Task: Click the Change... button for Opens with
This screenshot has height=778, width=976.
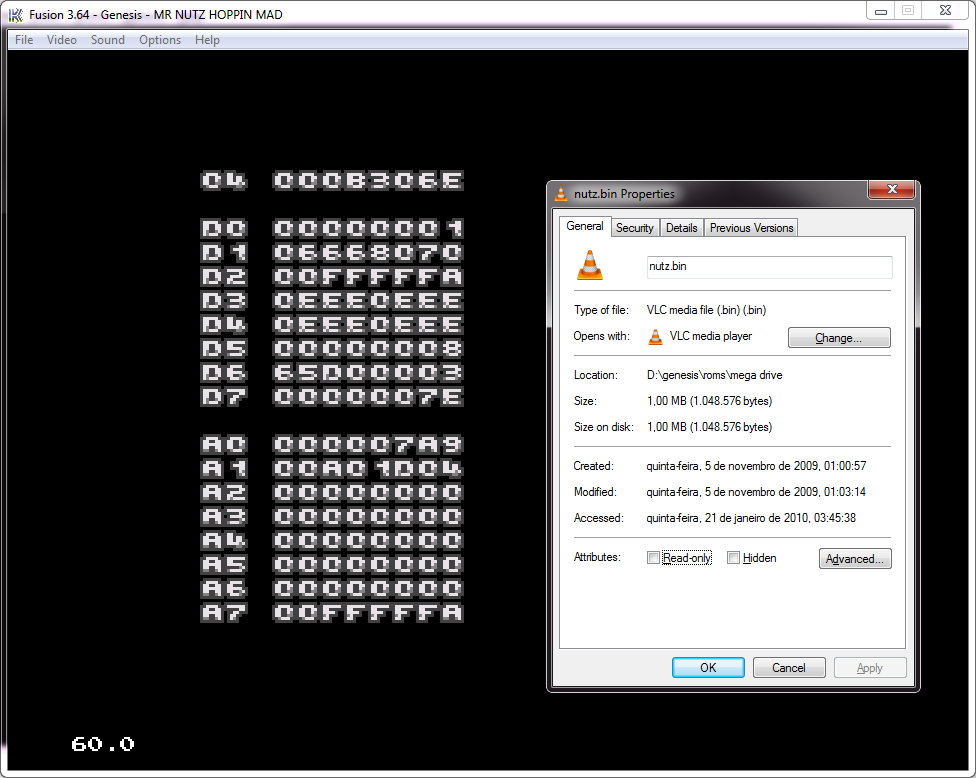Action: [x=839, y=337]
